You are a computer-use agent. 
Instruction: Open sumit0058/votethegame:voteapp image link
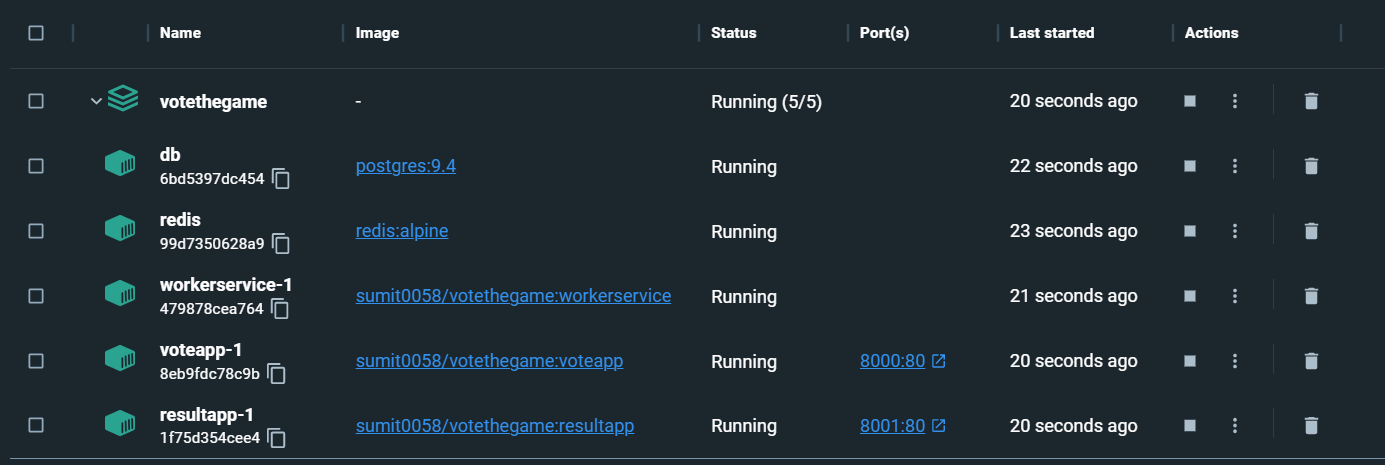(489, 361)
